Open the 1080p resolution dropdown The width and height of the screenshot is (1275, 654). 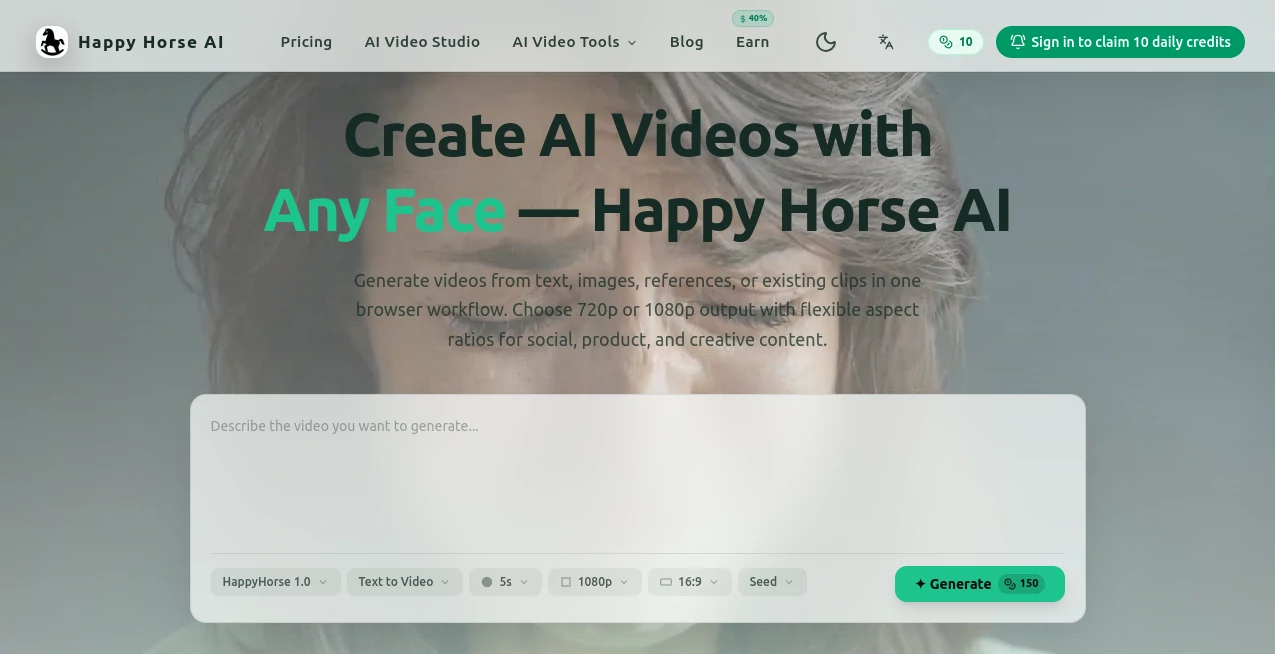point(595,582)
